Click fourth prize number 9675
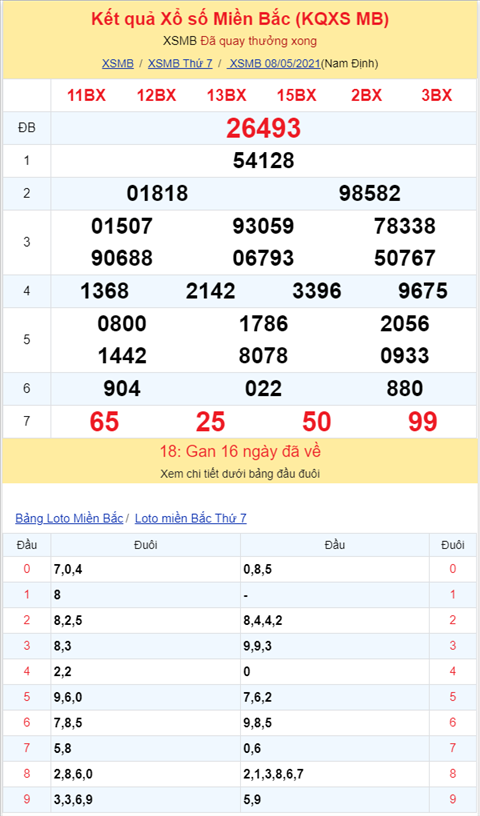The height and width of the screenshot is (816, 480). coord(423,291)
